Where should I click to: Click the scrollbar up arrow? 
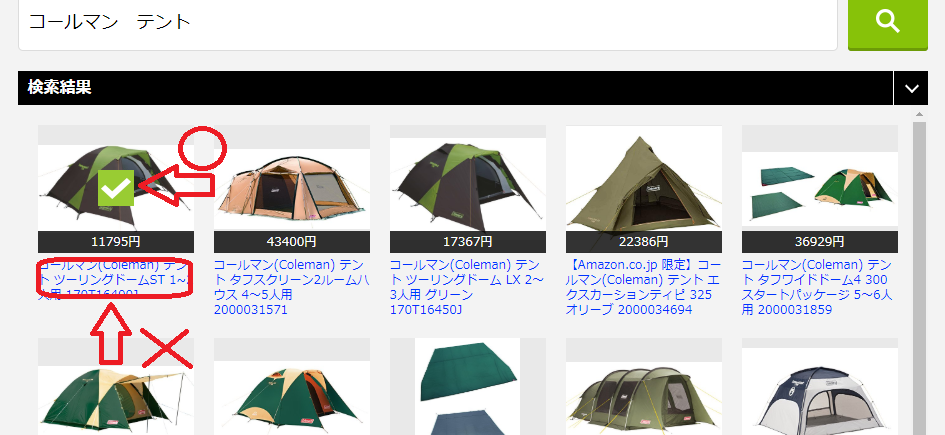point(919,114)
